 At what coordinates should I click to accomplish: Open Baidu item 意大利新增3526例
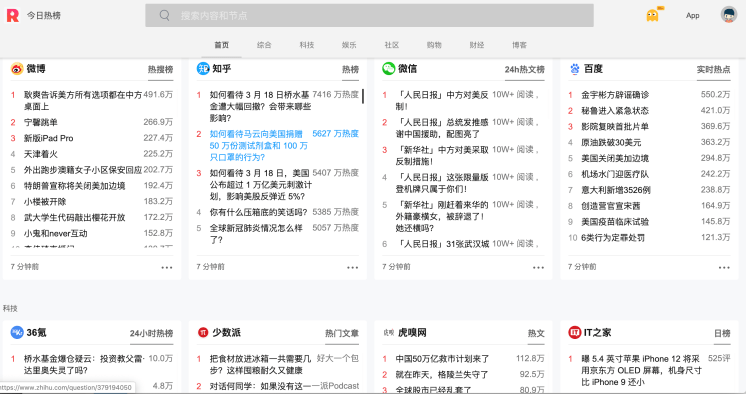point(616,190)
